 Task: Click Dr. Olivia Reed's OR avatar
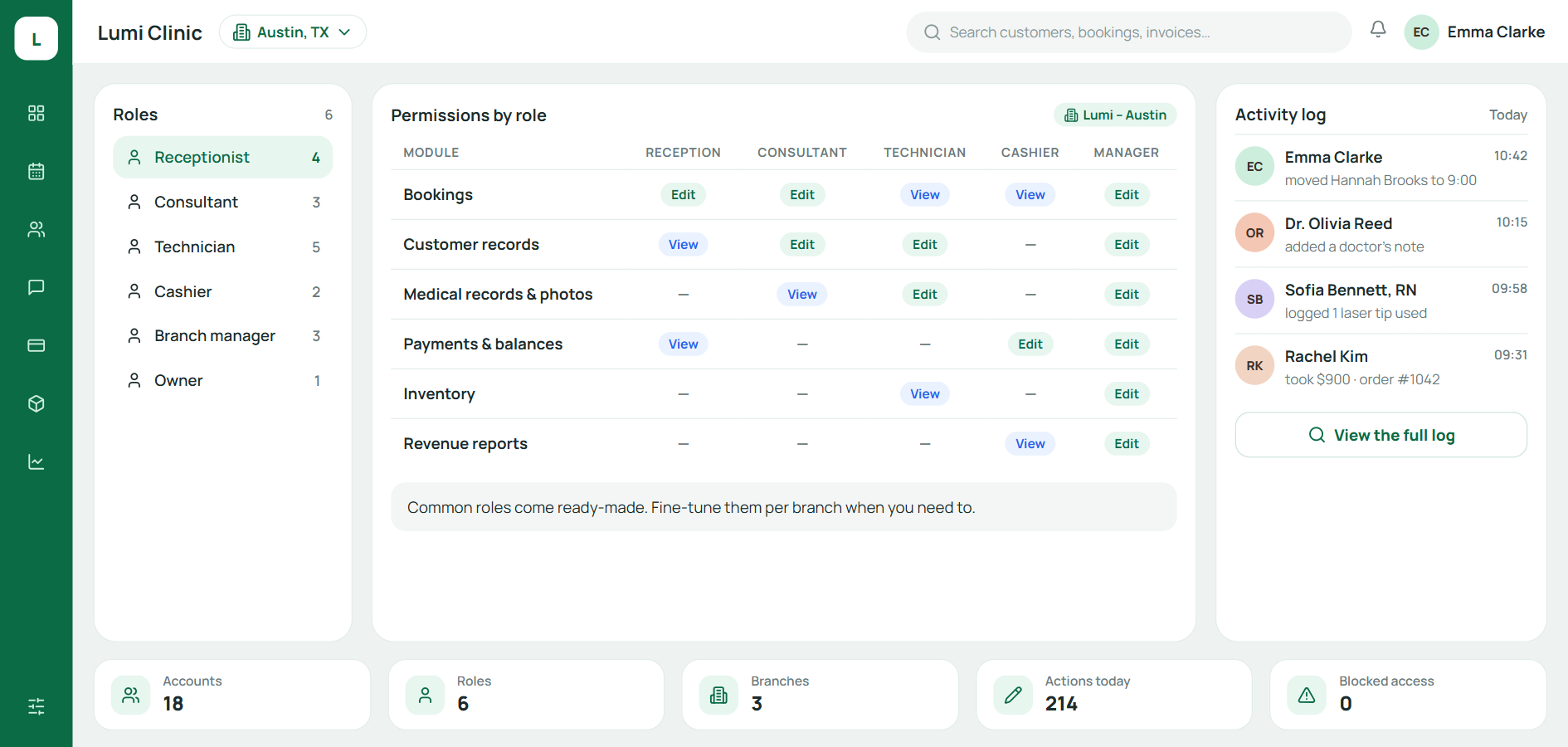tap(1254, 233)
